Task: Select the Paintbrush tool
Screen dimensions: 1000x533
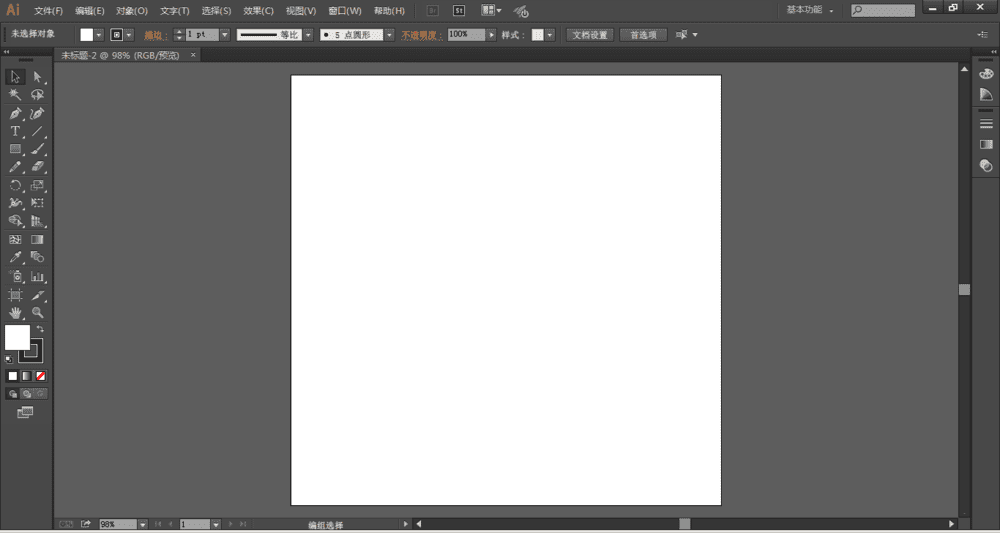Action: (37, 149)
